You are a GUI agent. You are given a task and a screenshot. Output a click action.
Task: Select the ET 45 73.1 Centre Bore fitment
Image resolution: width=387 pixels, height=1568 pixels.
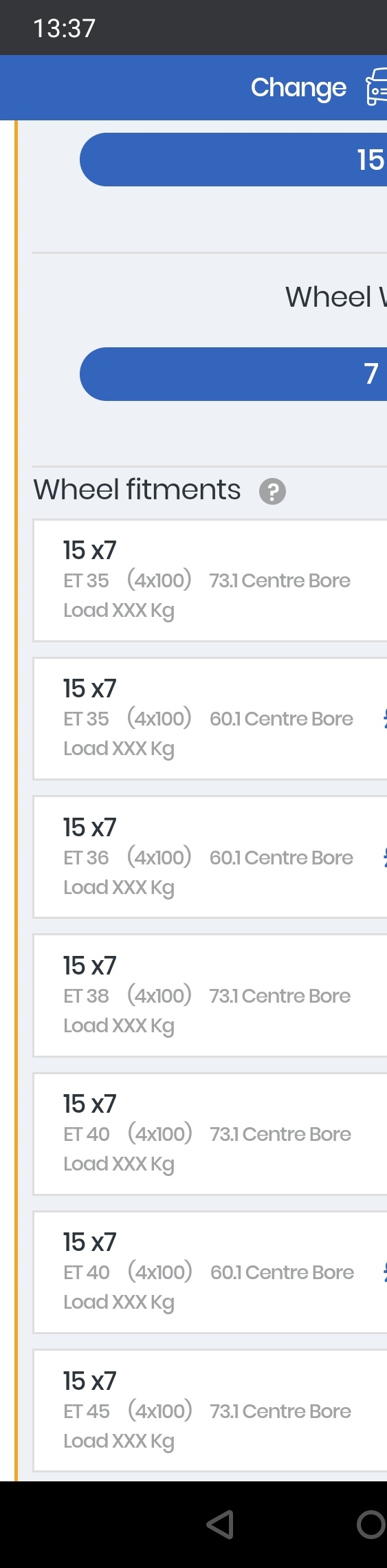click(x=210, y=1411)
